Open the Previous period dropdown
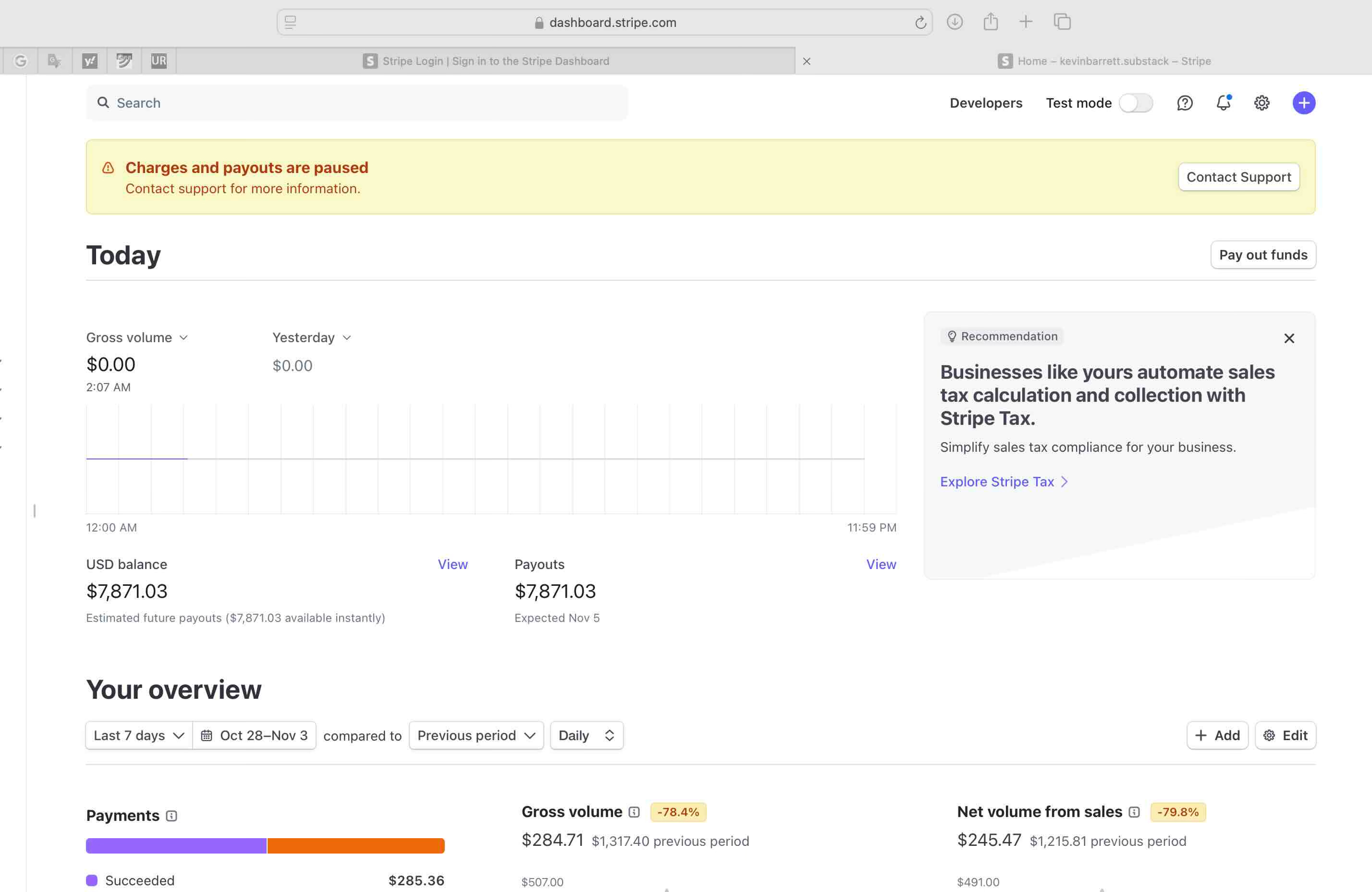1372x892 pixels. coord(476,736)
